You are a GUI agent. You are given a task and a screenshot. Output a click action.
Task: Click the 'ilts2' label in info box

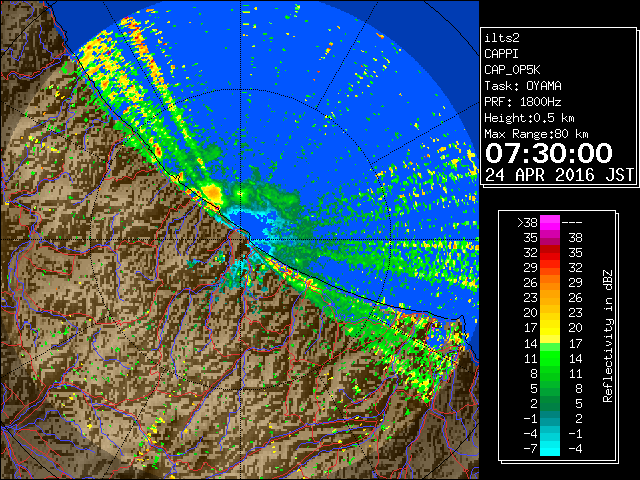click(502, 38)
